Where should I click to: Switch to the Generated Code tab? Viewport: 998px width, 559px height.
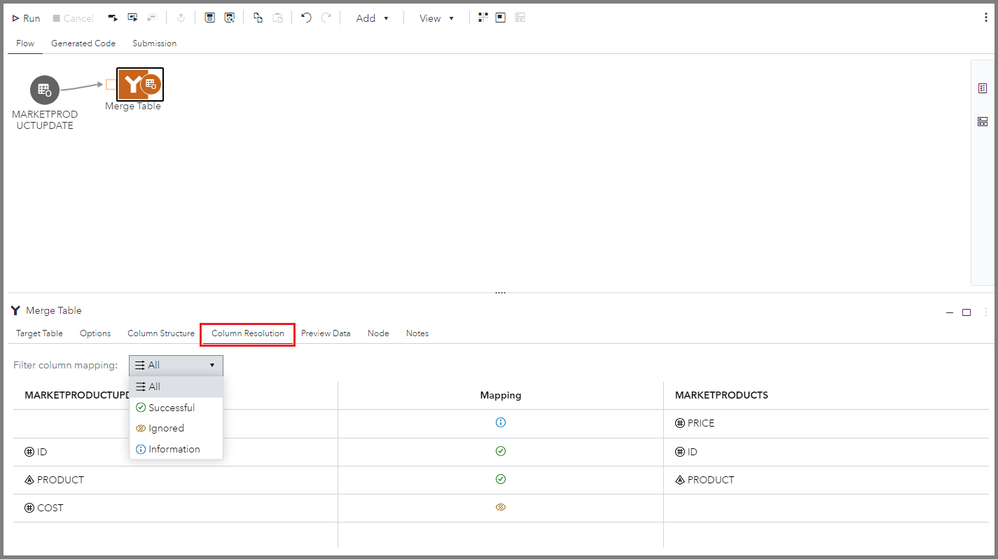click(83, 43)
